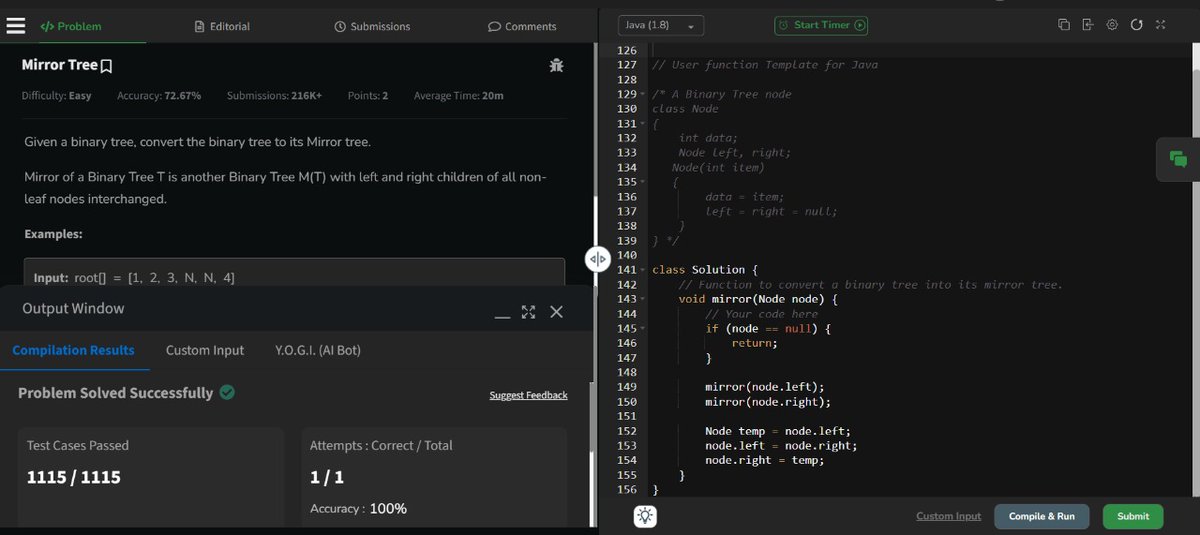Click the Custom Input link below editor
This screenshot has height=535, width=1200.
[948, 516]
